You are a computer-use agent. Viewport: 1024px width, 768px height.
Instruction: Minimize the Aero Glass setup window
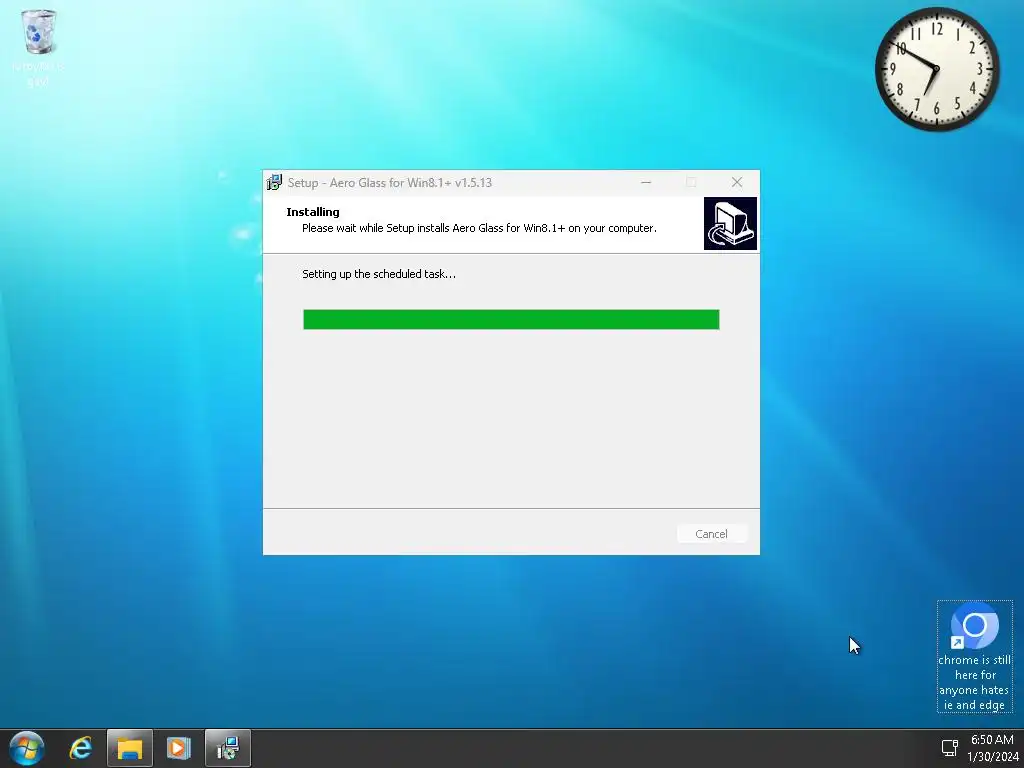(x=646, y=182)
